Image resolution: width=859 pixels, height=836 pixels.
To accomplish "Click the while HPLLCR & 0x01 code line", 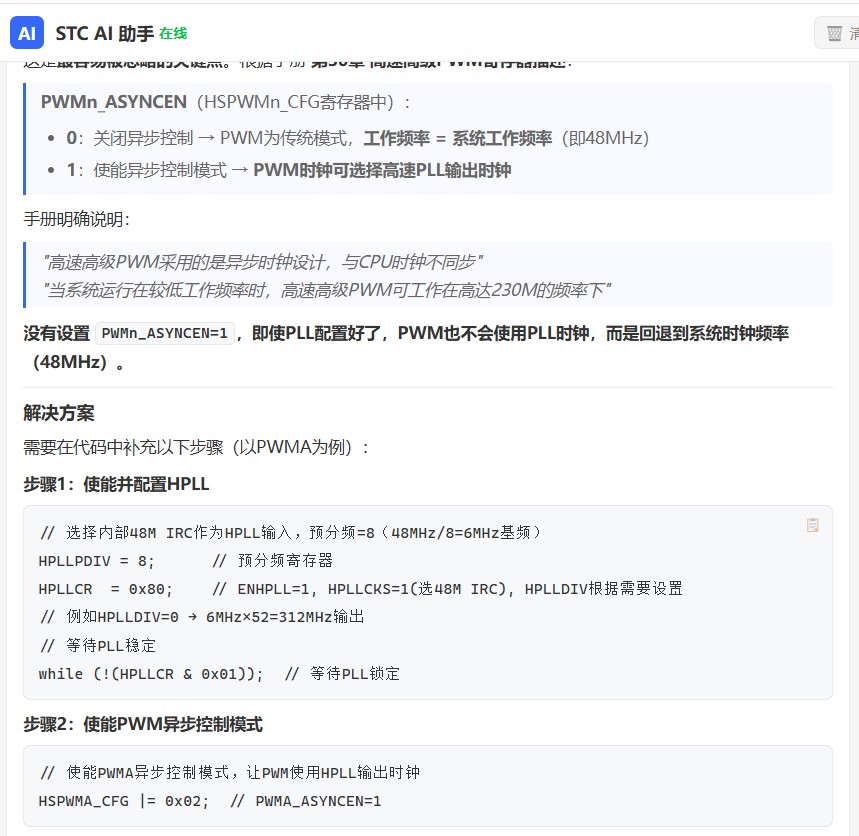I will pyautogui.click(x=219, y=674).
